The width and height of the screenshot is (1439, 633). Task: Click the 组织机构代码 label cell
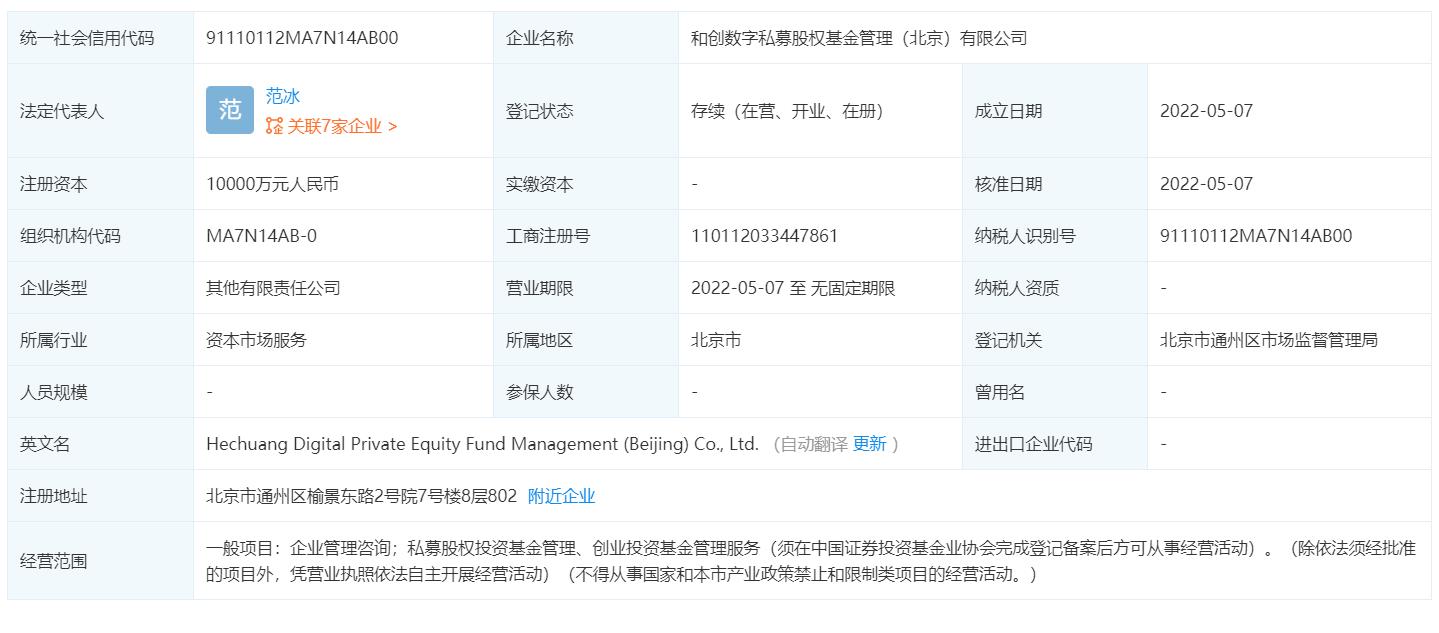point(101,236)
